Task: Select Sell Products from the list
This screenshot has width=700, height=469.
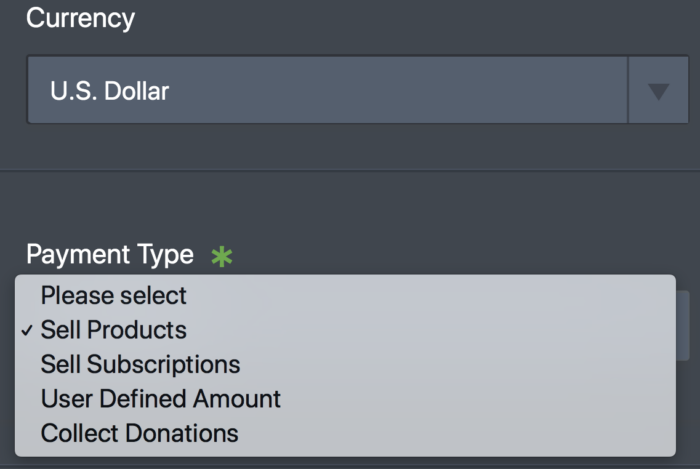Action: coord(113,330)
